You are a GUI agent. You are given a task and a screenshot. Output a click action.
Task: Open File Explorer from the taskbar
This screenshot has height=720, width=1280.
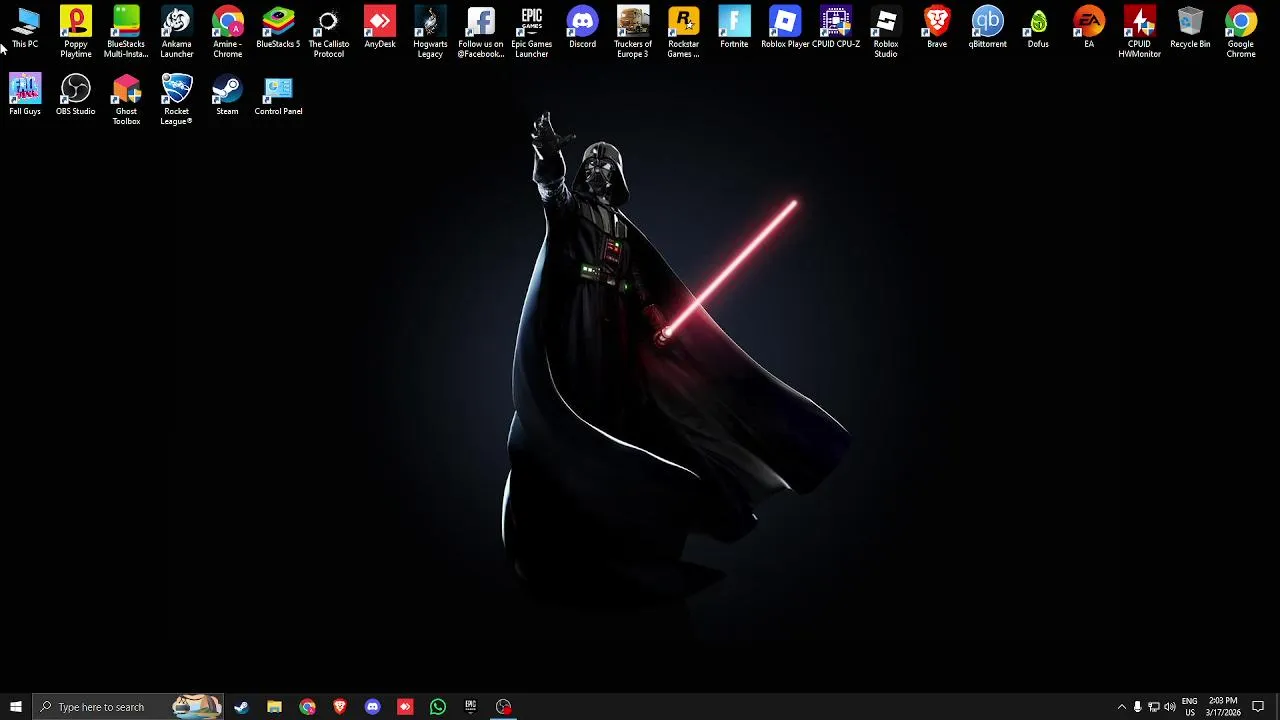(274, 707)
